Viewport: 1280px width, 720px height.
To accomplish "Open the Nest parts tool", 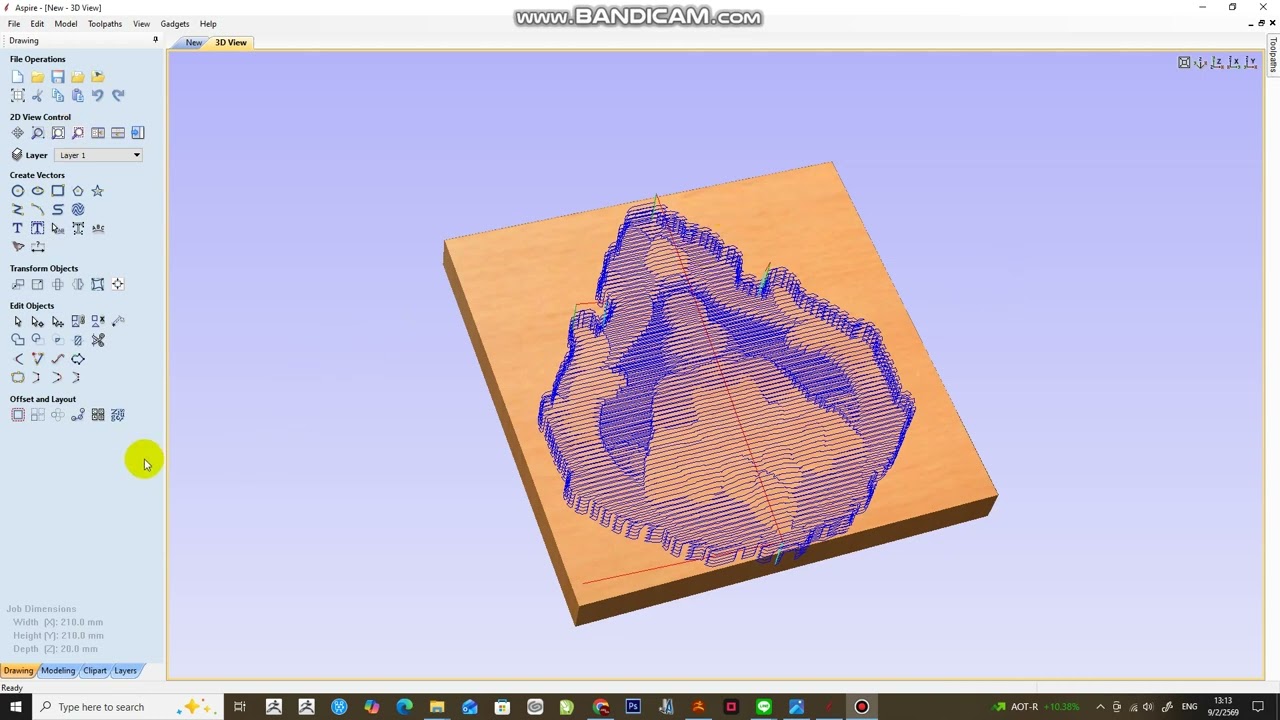I will (117, 415).
